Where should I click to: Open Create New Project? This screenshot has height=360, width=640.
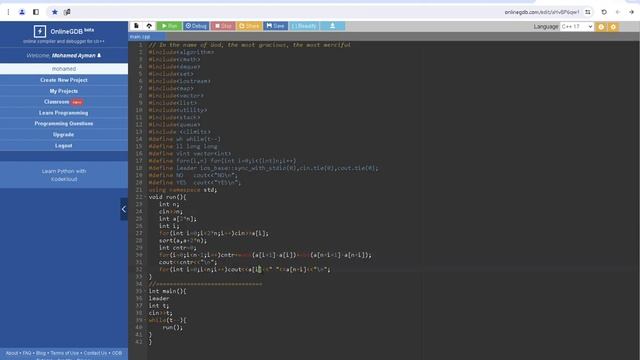(x=64, y=80)
